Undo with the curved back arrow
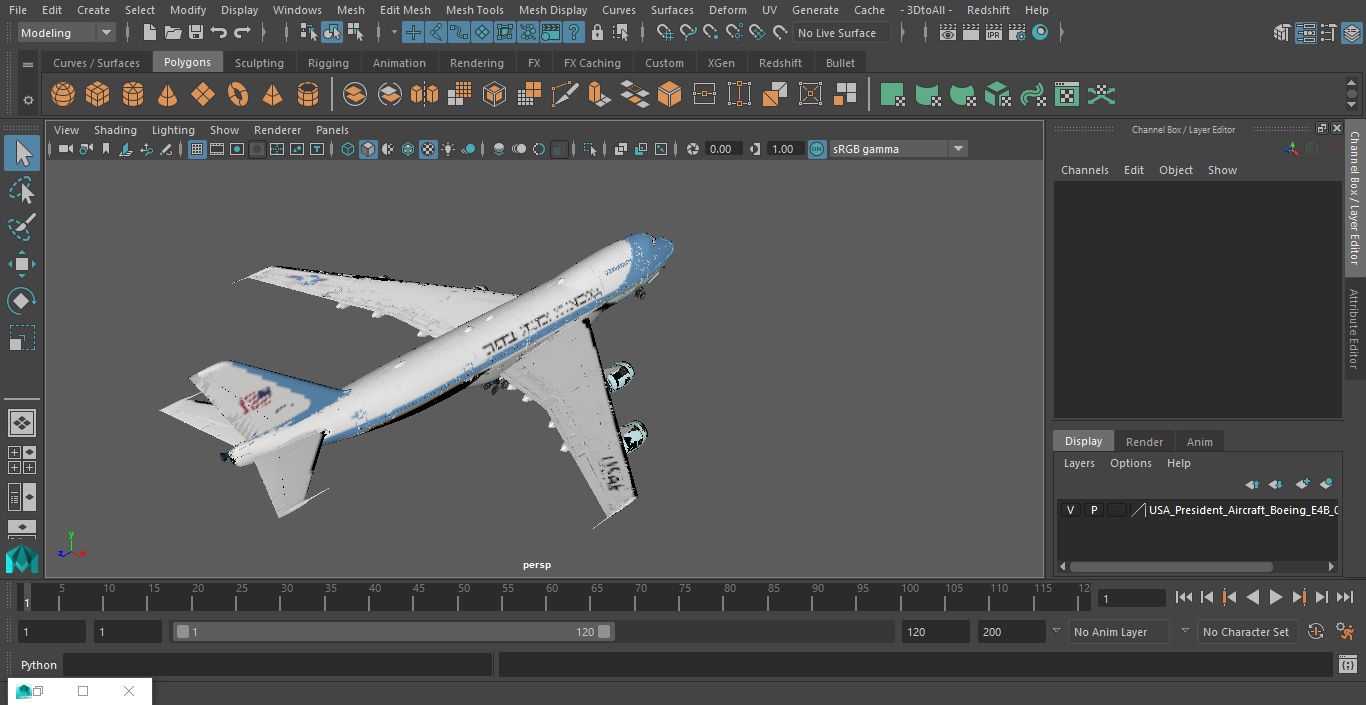This screenshot has width=1366, height=705. click(219, 33)
